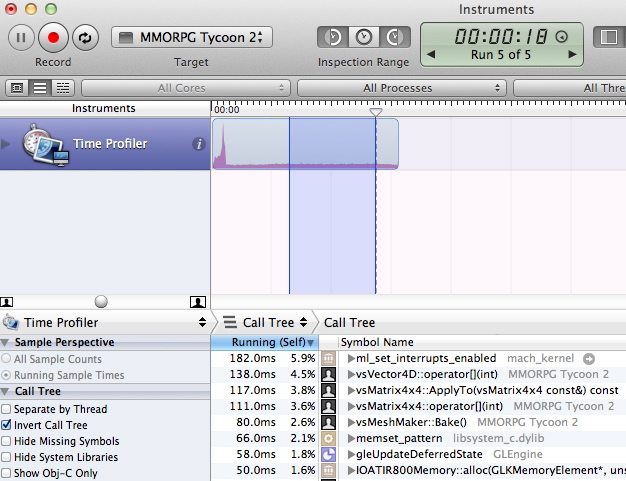Open the All Processes dropdown
The image size is (626, 481).
(402, 88)
